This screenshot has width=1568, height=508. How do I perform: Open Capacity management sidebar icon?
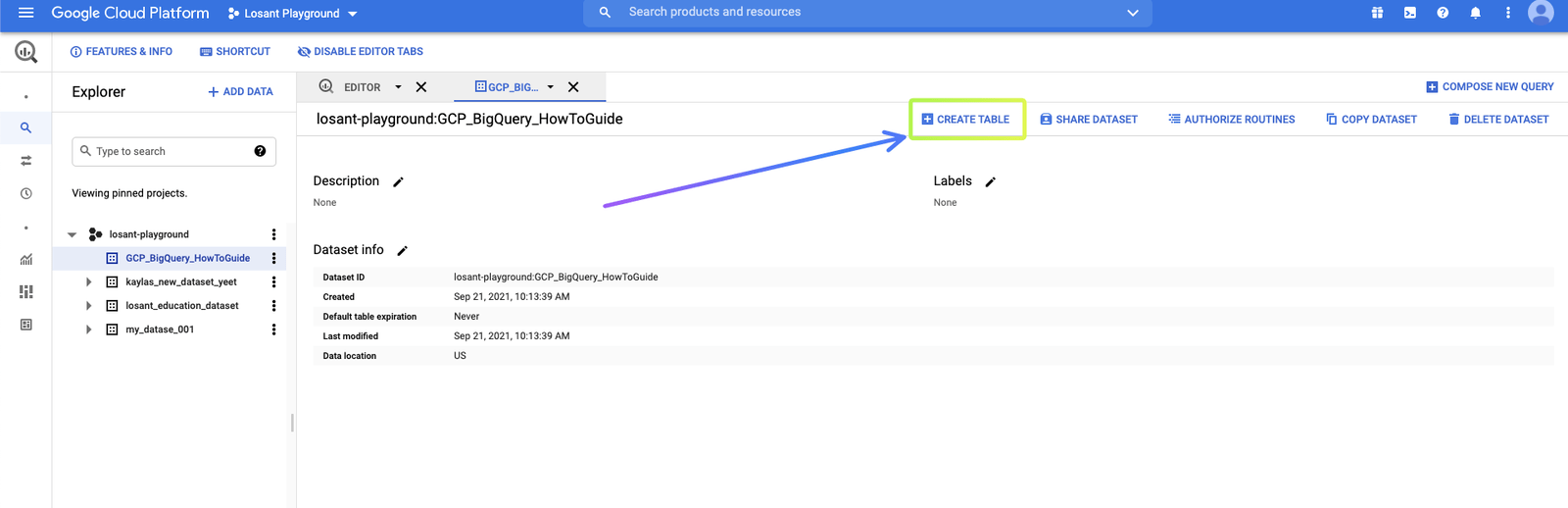click(25, 291)
